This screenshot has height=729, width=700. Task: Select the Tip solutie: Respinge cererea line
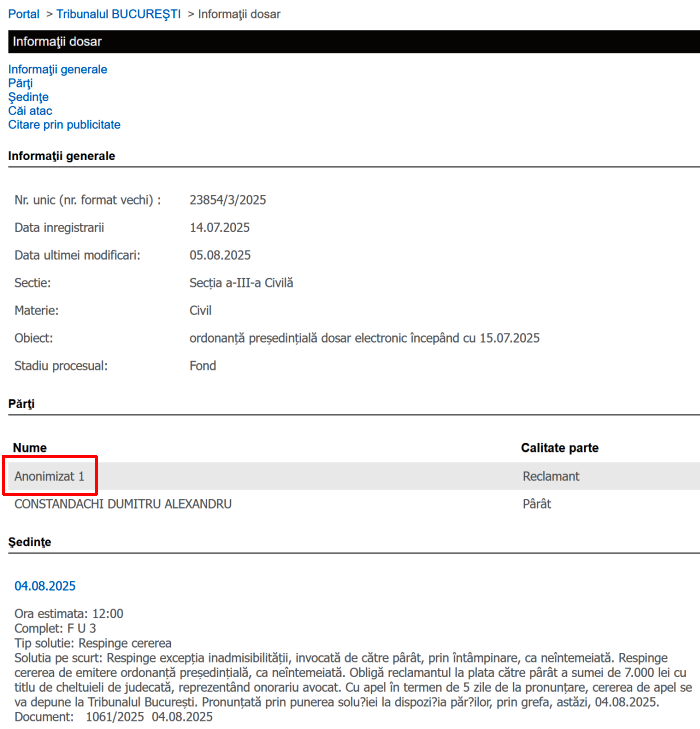pos(93,643)
